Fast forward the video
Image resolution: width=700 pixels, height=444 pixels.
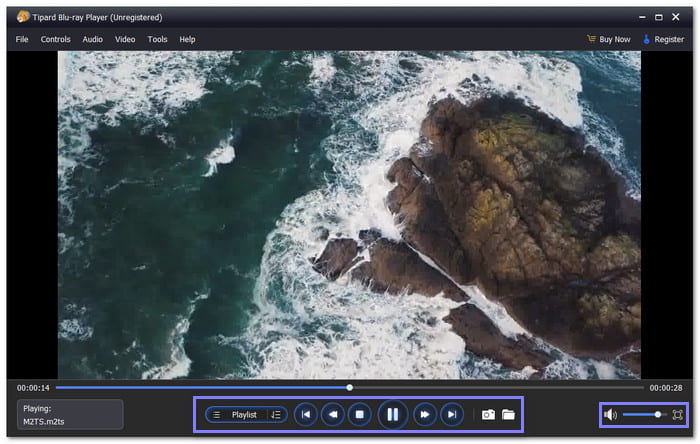coord(425,414)
